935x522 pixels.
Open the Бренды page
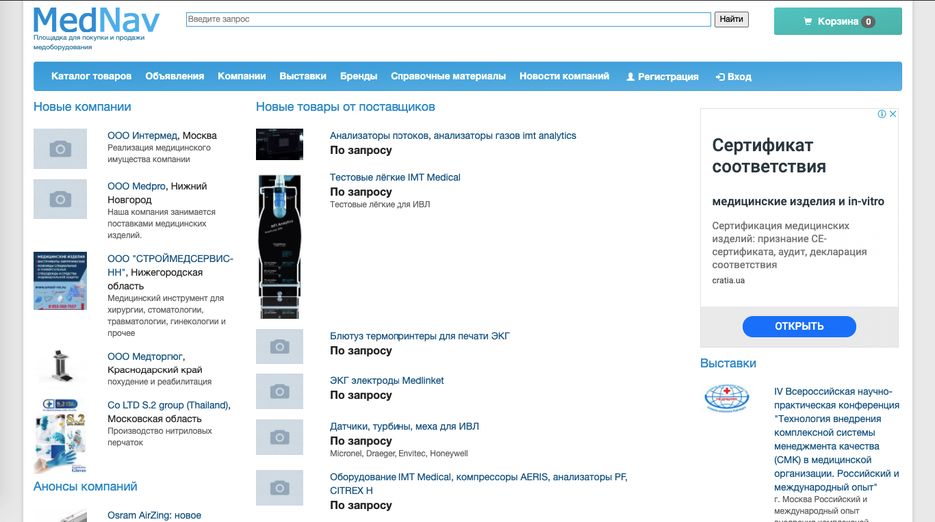[x=359, y=76]
